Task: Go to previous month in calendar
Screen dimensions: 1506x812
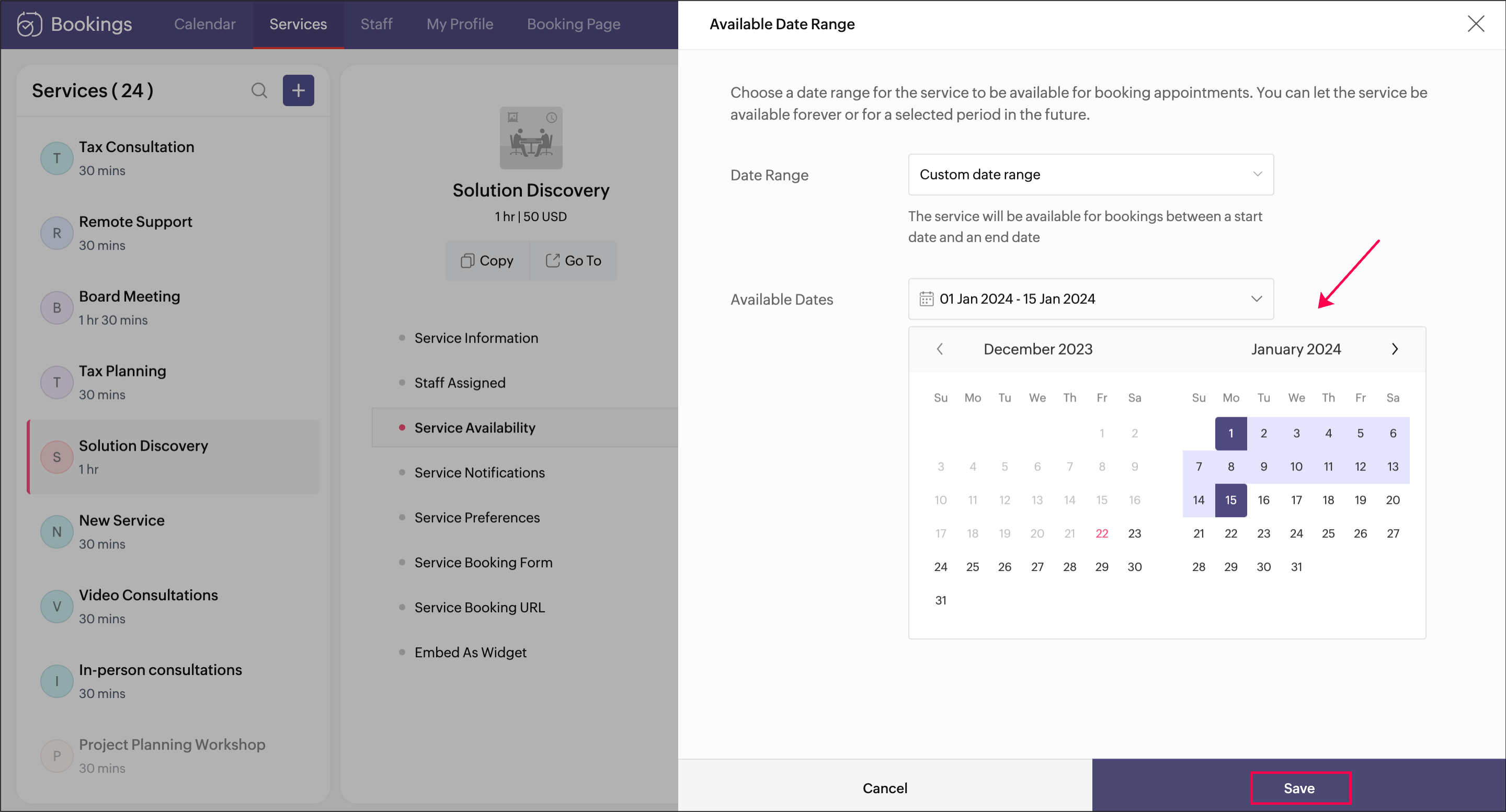Action: [x=940, y=349]
